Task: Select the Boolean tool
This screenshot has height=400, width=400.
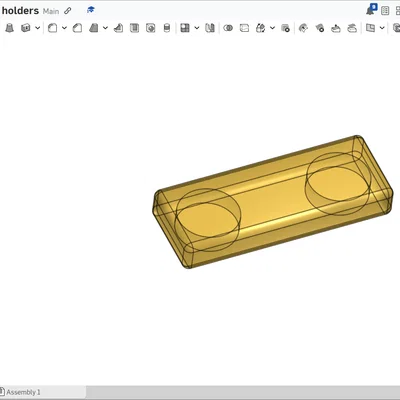Action: [x=228, y=28]
